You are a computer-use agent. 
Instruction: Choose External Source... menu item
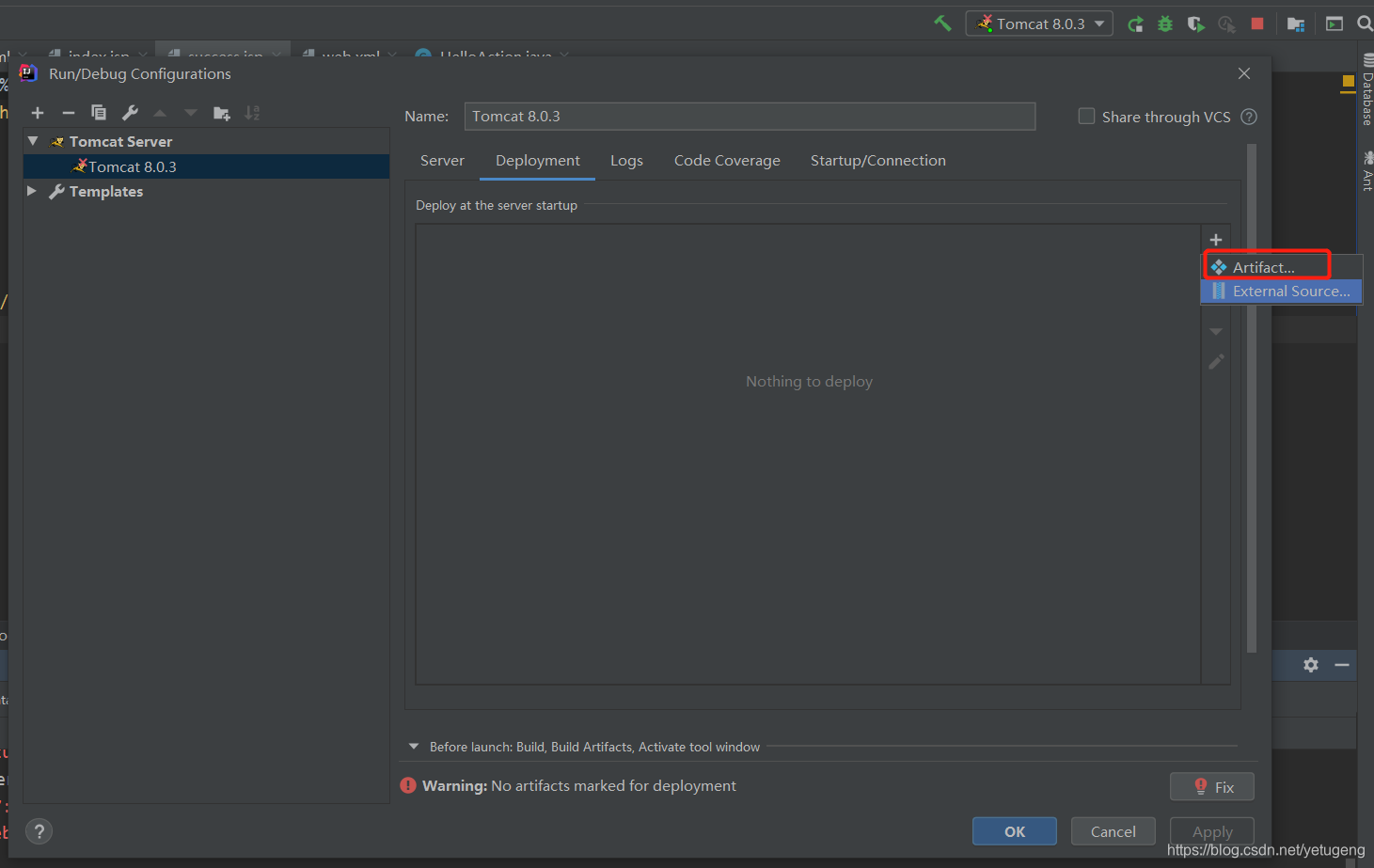1281,292
